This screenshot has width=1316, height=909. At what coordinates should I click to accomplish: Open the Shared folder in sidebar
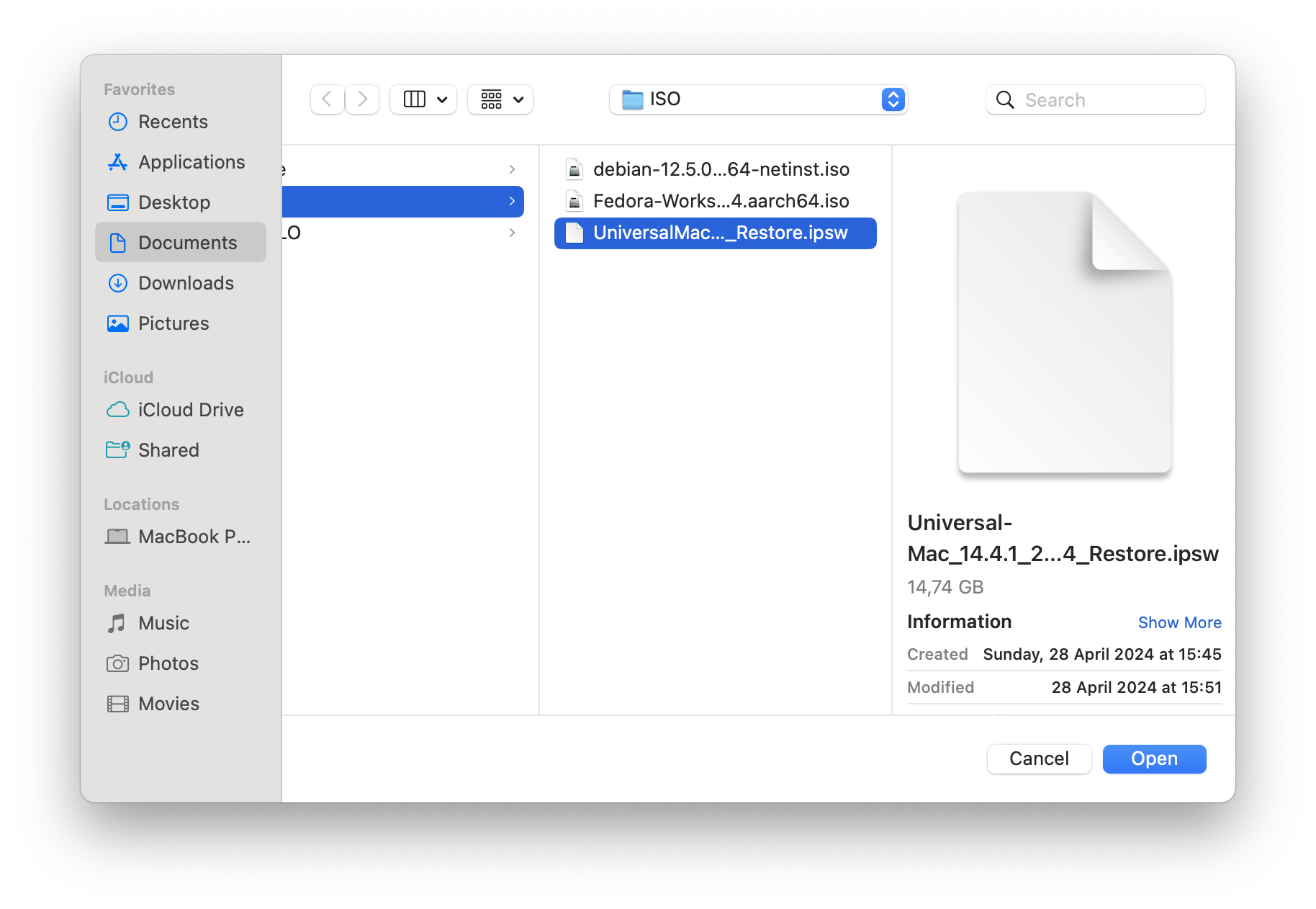pos(180,450)
